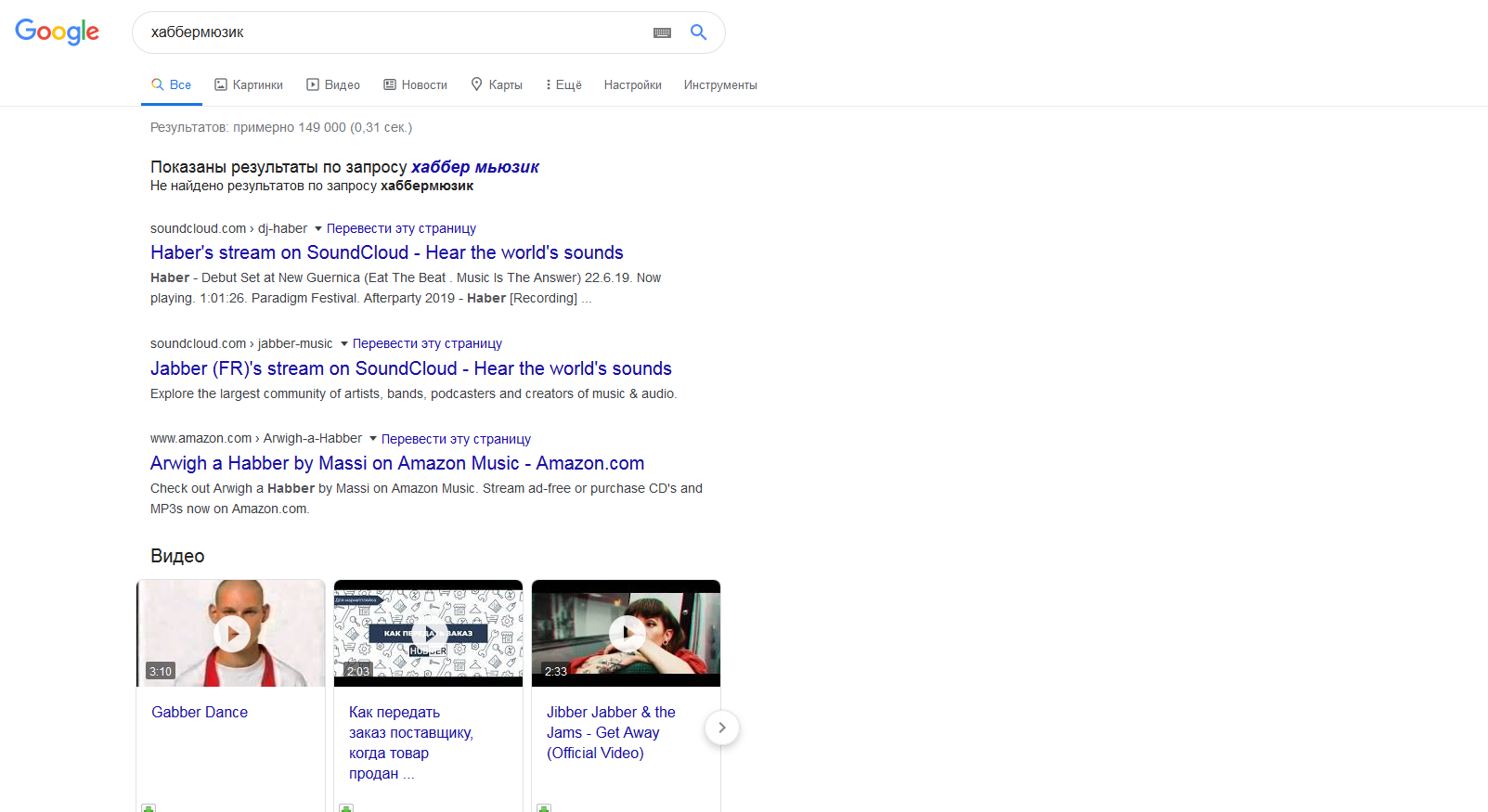Click the corrected query хаббер мьюзик
This screenshot has height=812, width=1488.
pos(475,167)
